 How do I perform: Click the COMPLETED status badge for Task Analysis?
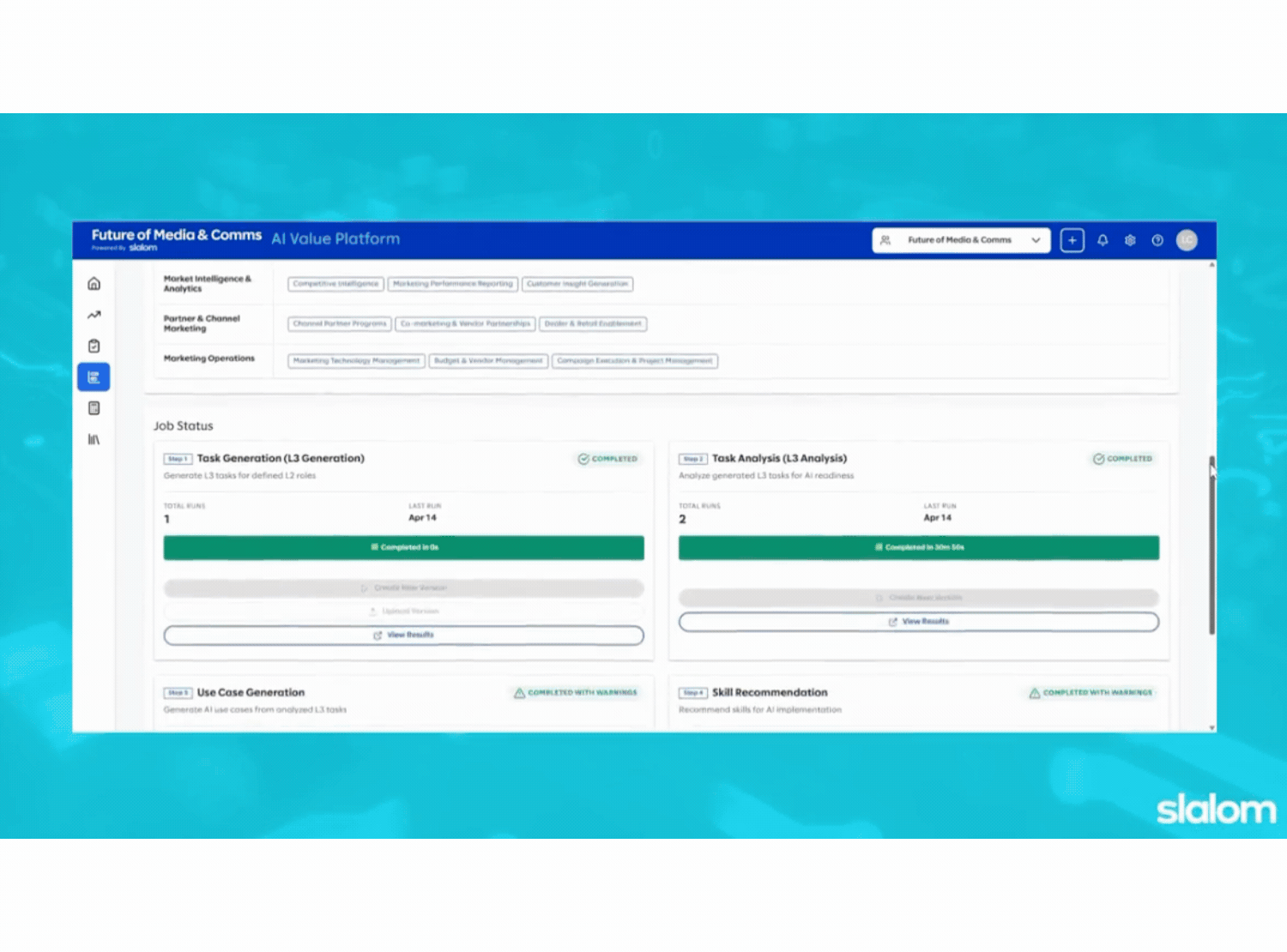[x=1123, y=459]
